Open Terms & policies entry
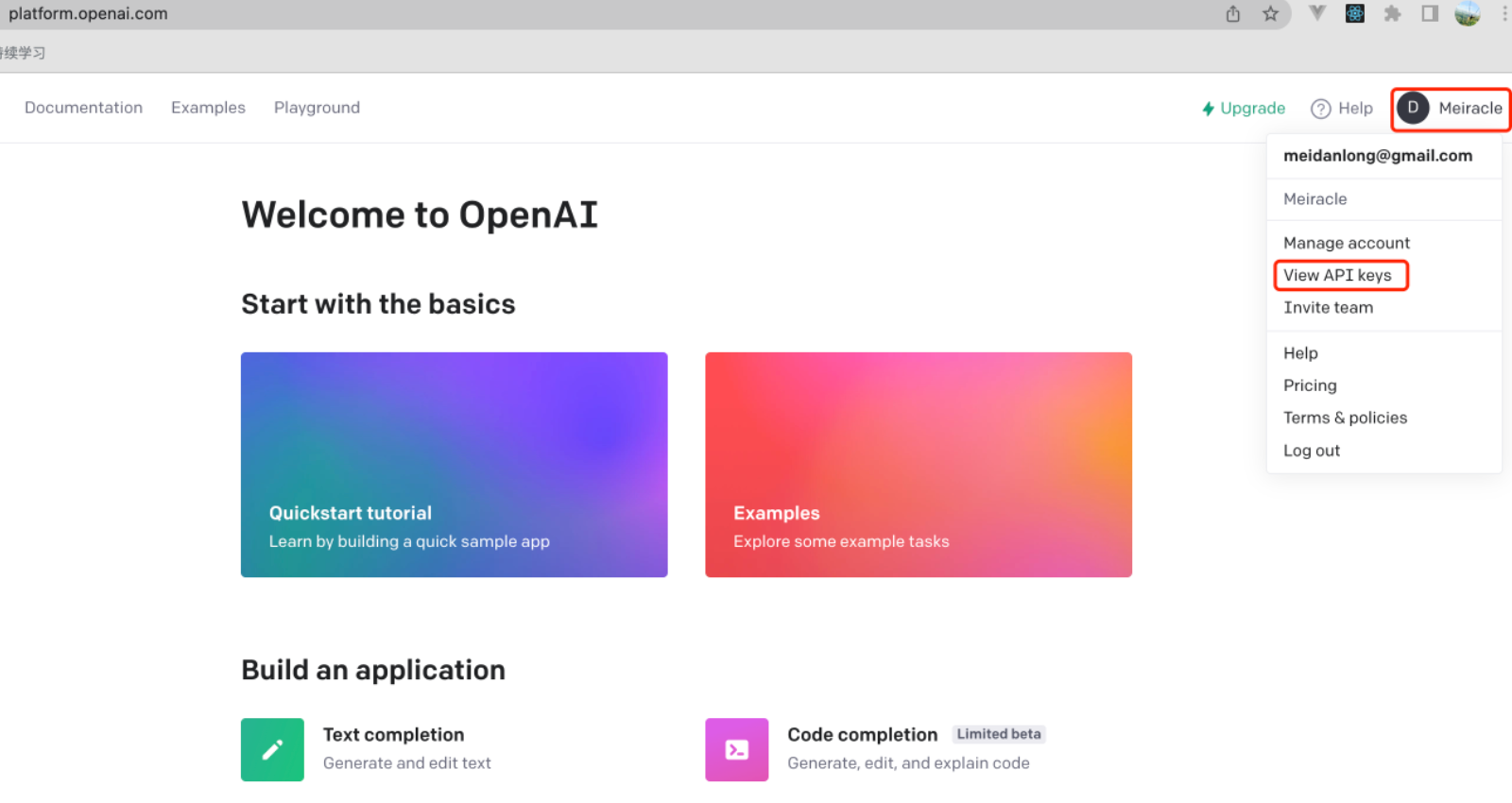The height and width of the screenshot is (803, 1512). (x=1345, y=418)
